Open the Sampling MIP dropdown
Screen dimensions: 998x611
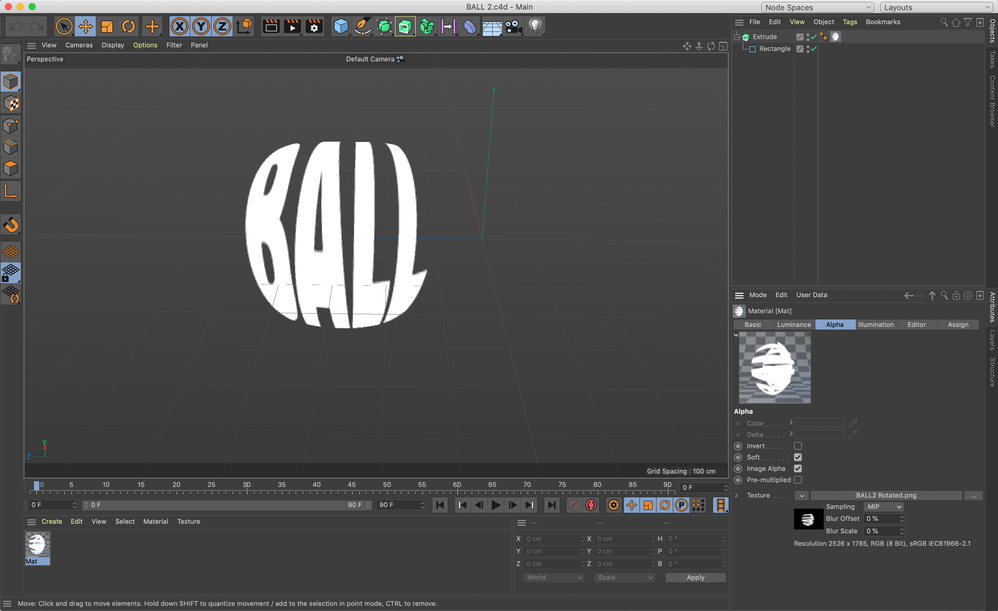point(883,507)
